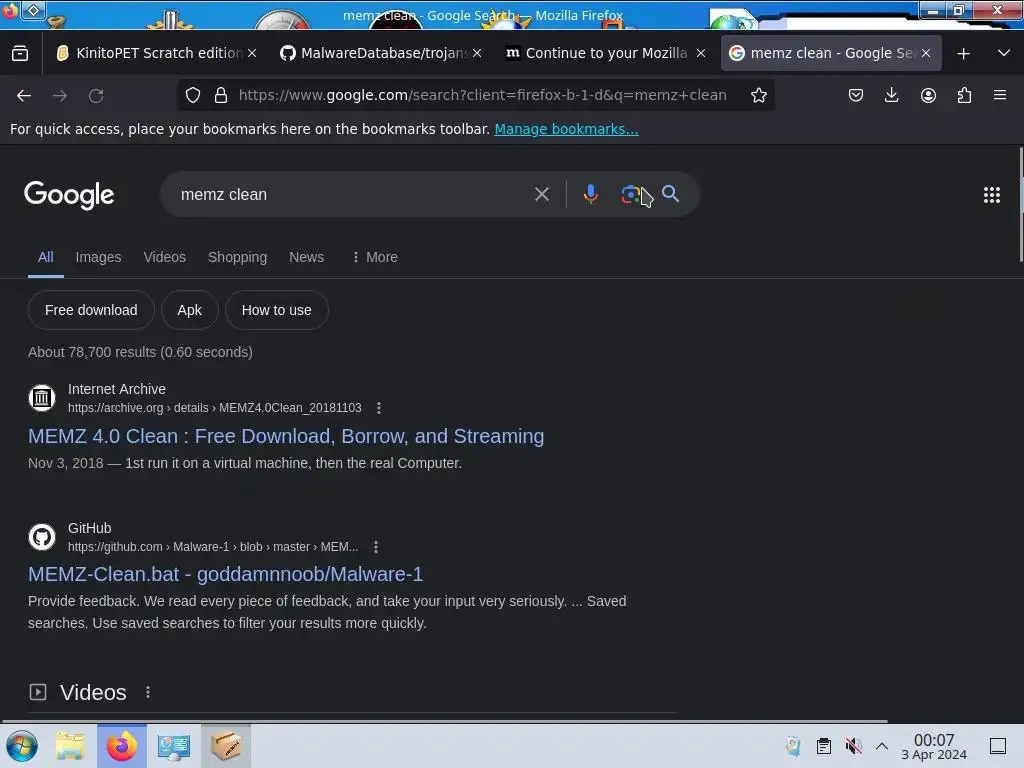
Task: Open the extensions puzzle icon
Action: tap(964, 95)
